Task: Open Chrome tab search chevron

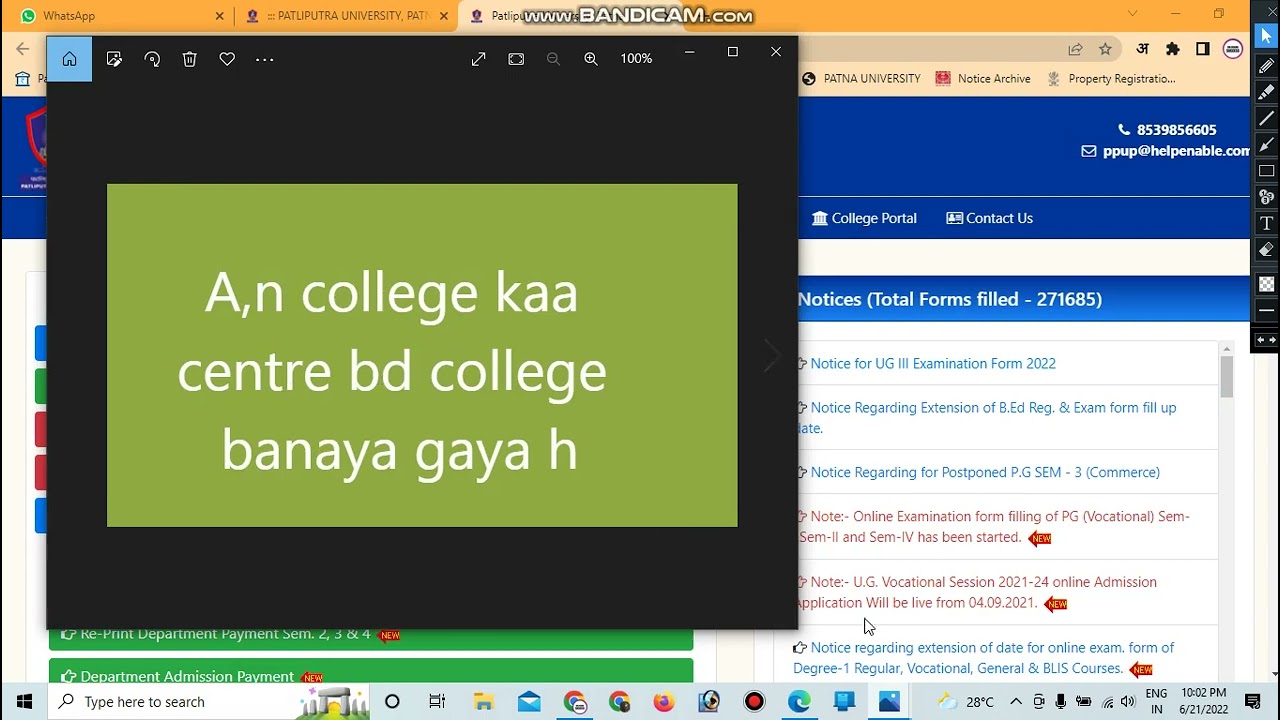Action: point(1132,14)
